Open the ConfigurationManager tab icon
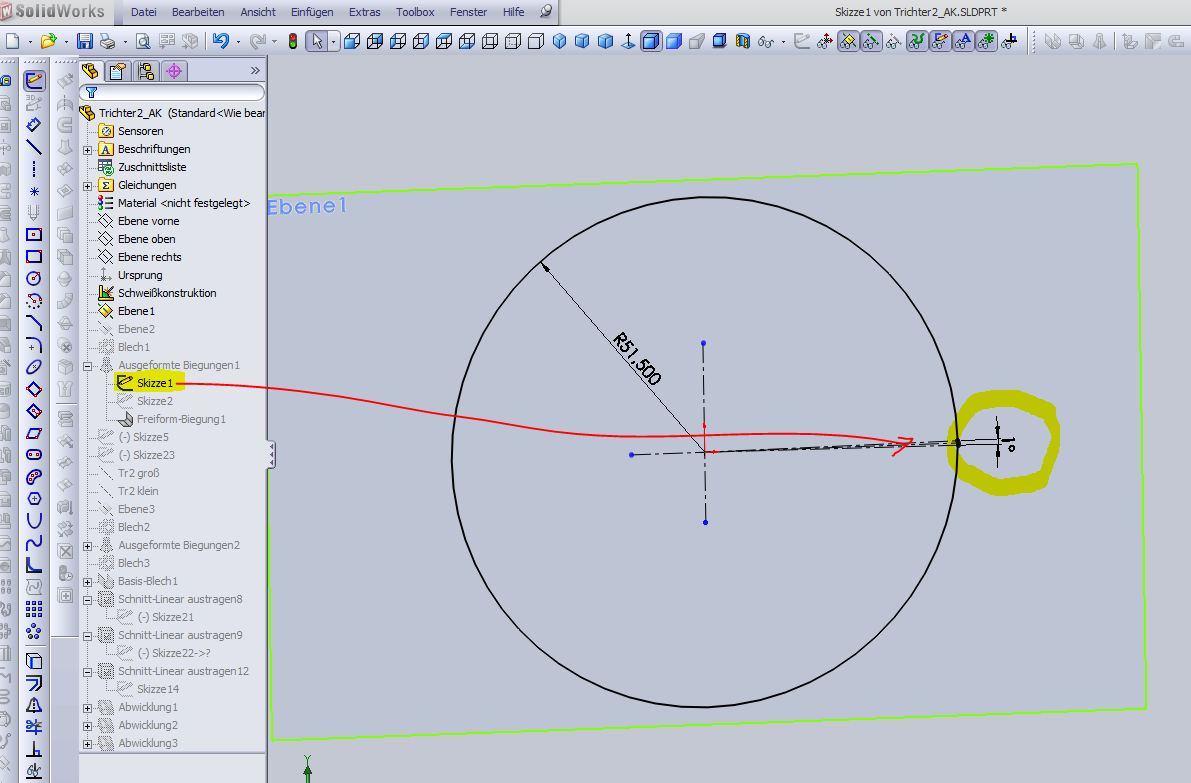This screenshot has height=783, width=1191. (146, 71)
